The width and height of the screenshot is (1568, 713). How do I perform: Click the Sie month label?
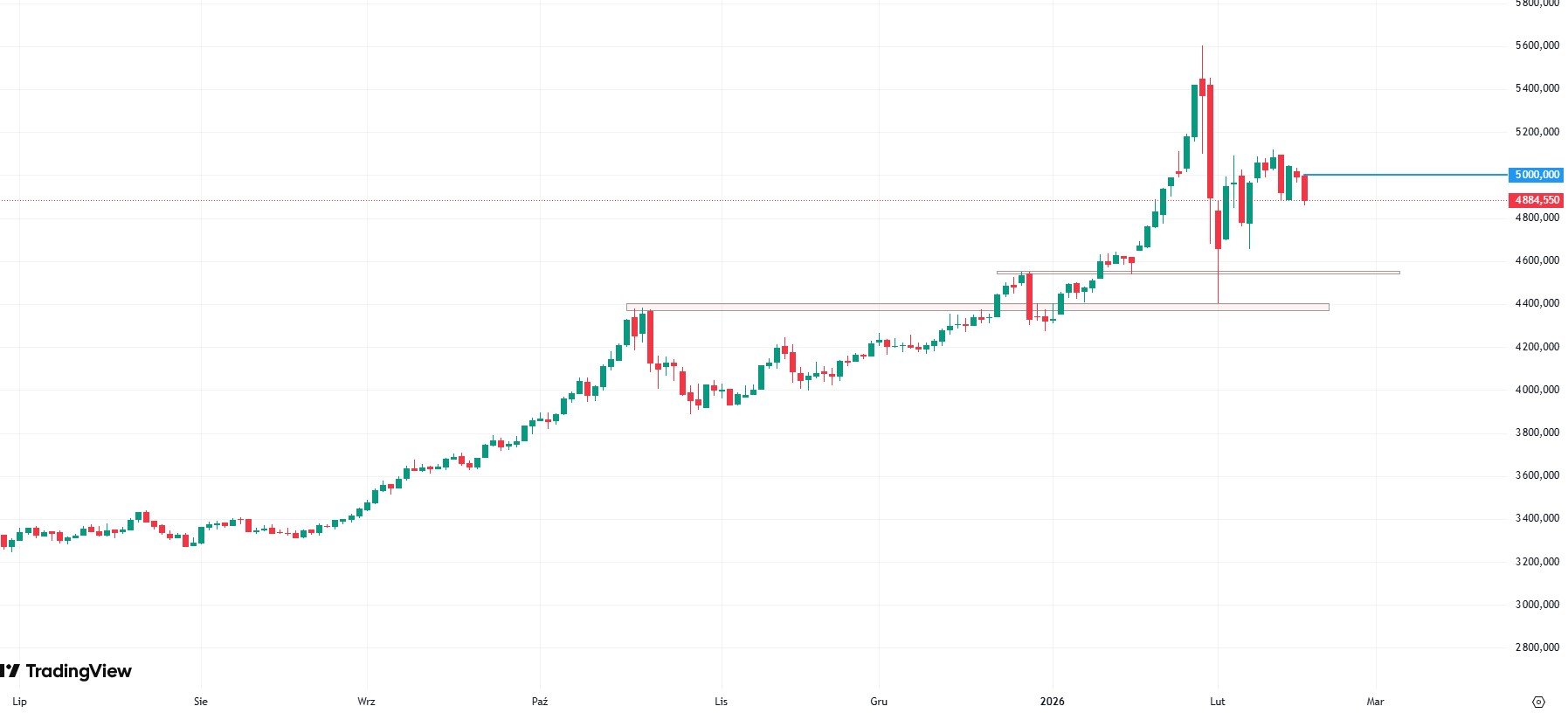(x=201, y=702)
